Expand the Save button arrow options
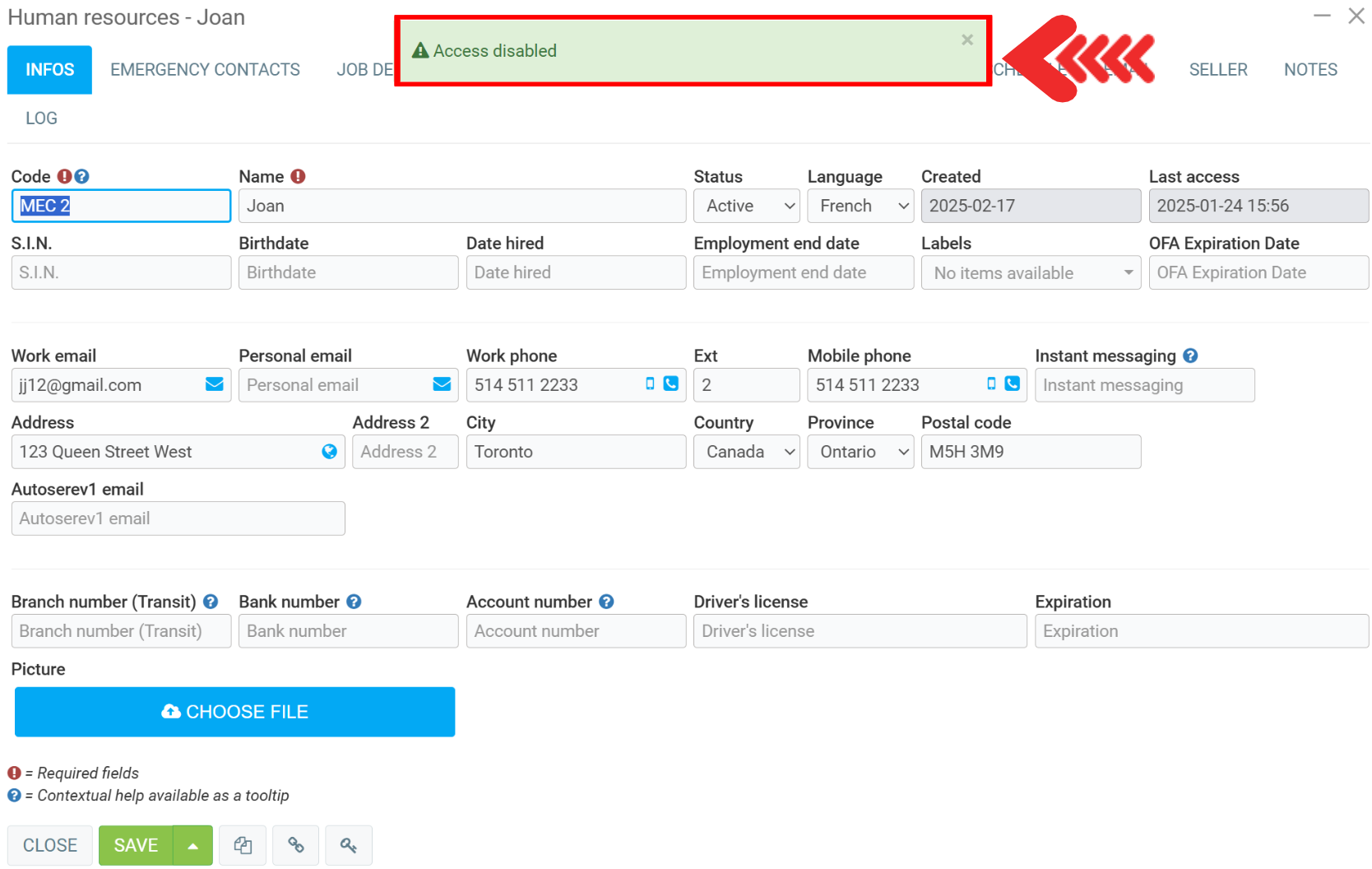This screenshot has height=869, width=1372. click(x=193, y=845)
